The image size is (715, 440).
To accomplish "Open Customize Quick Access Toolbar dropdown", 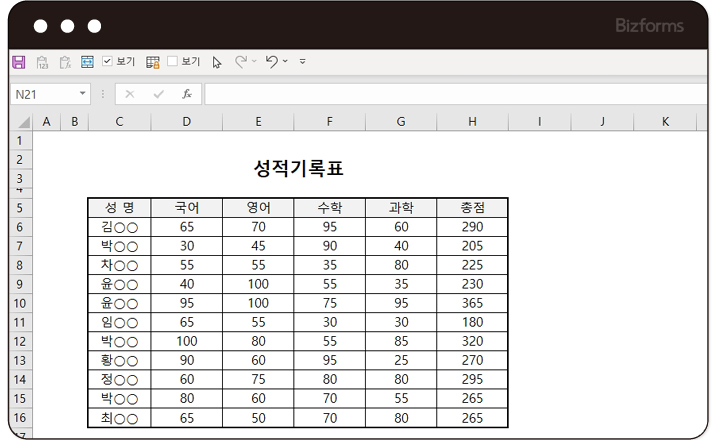I will click(302, 61).
